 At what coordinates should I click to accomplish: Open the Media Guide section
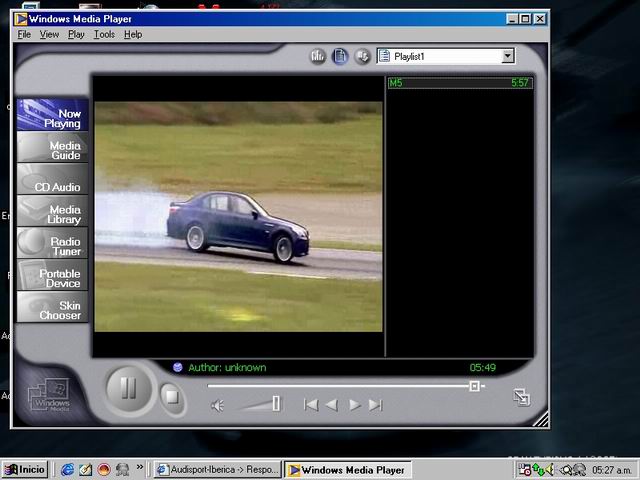tap(53, 147)
